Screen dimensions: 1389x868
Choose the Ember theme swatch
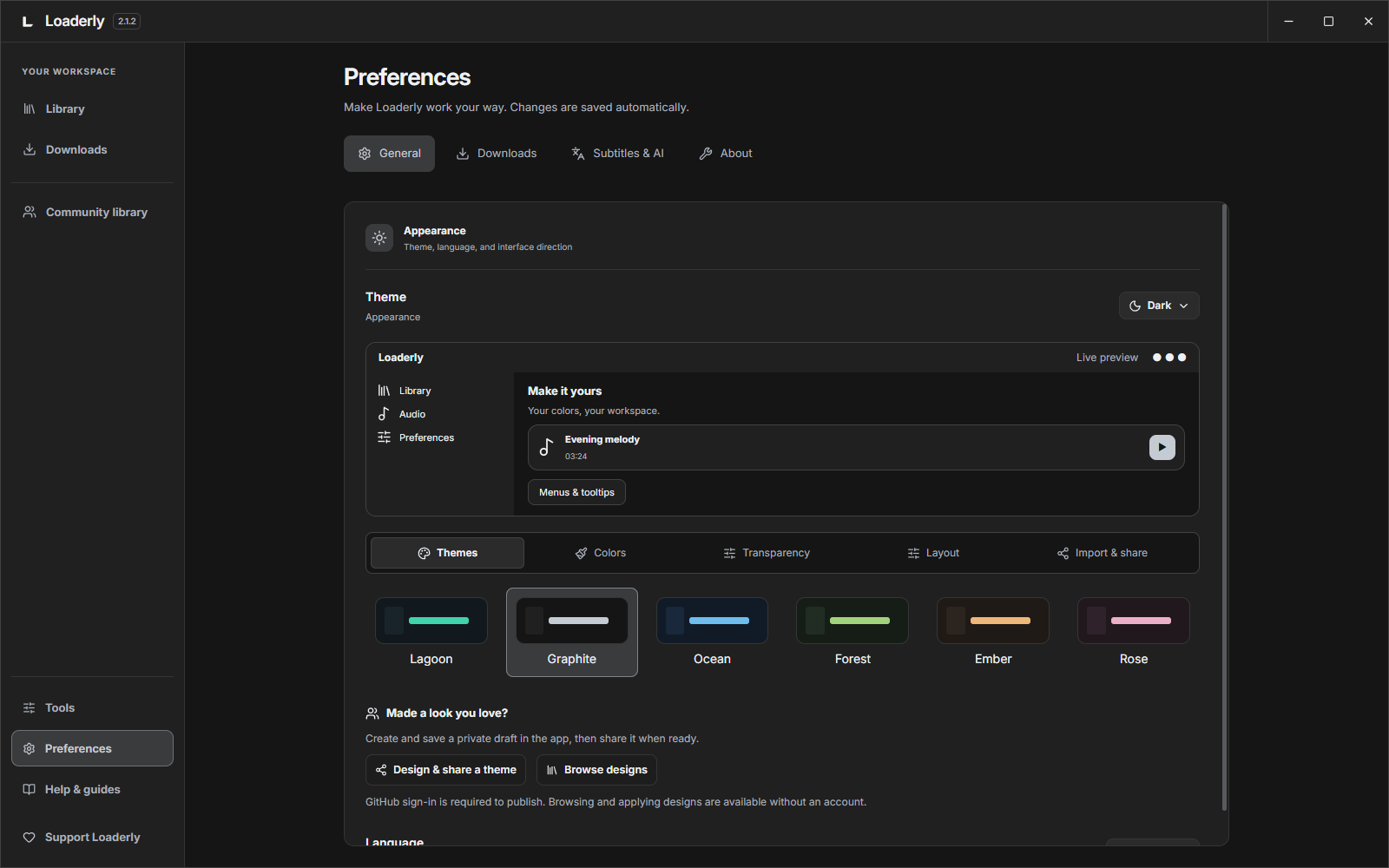coord(993,633)
